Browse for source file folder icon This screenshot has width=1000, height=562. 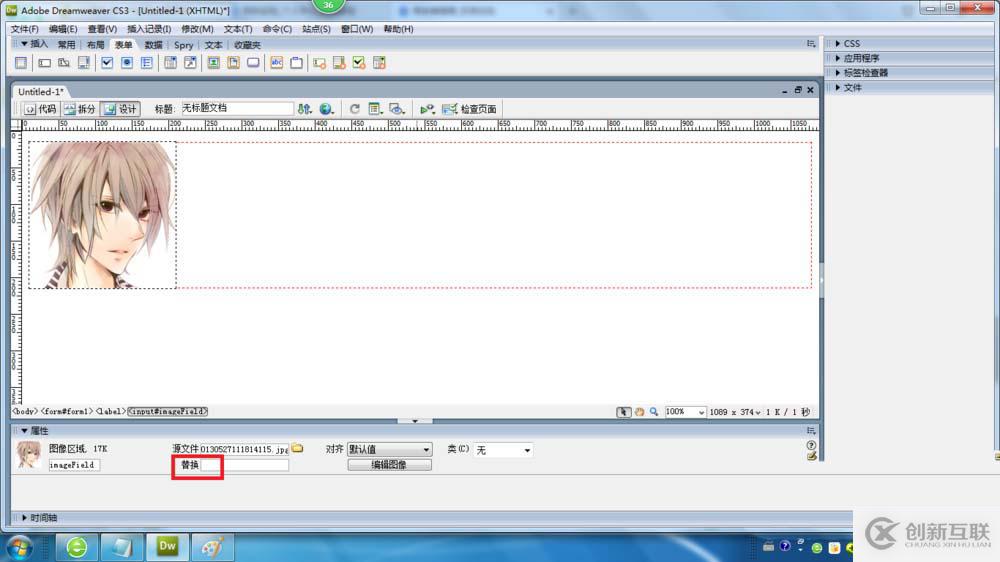click(297, 448)
